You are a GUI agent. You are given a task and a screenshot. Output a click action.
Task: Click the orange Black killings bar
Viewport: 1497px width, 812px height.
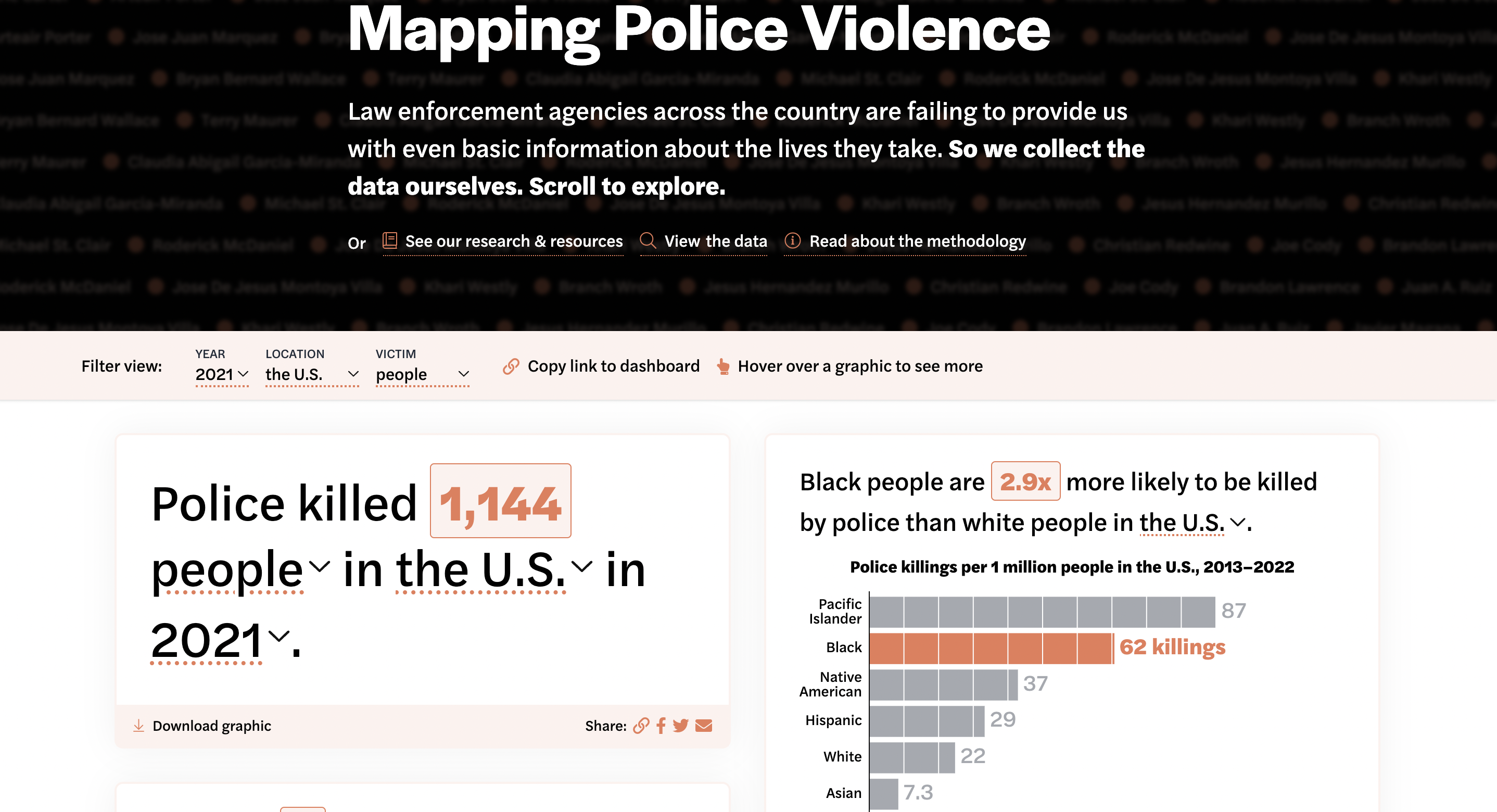pos(991,648)
